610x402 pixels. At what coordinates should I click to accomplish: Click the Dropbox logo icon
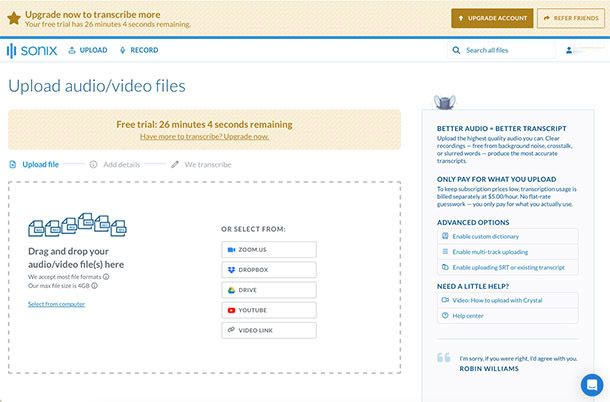click(231, 270)
